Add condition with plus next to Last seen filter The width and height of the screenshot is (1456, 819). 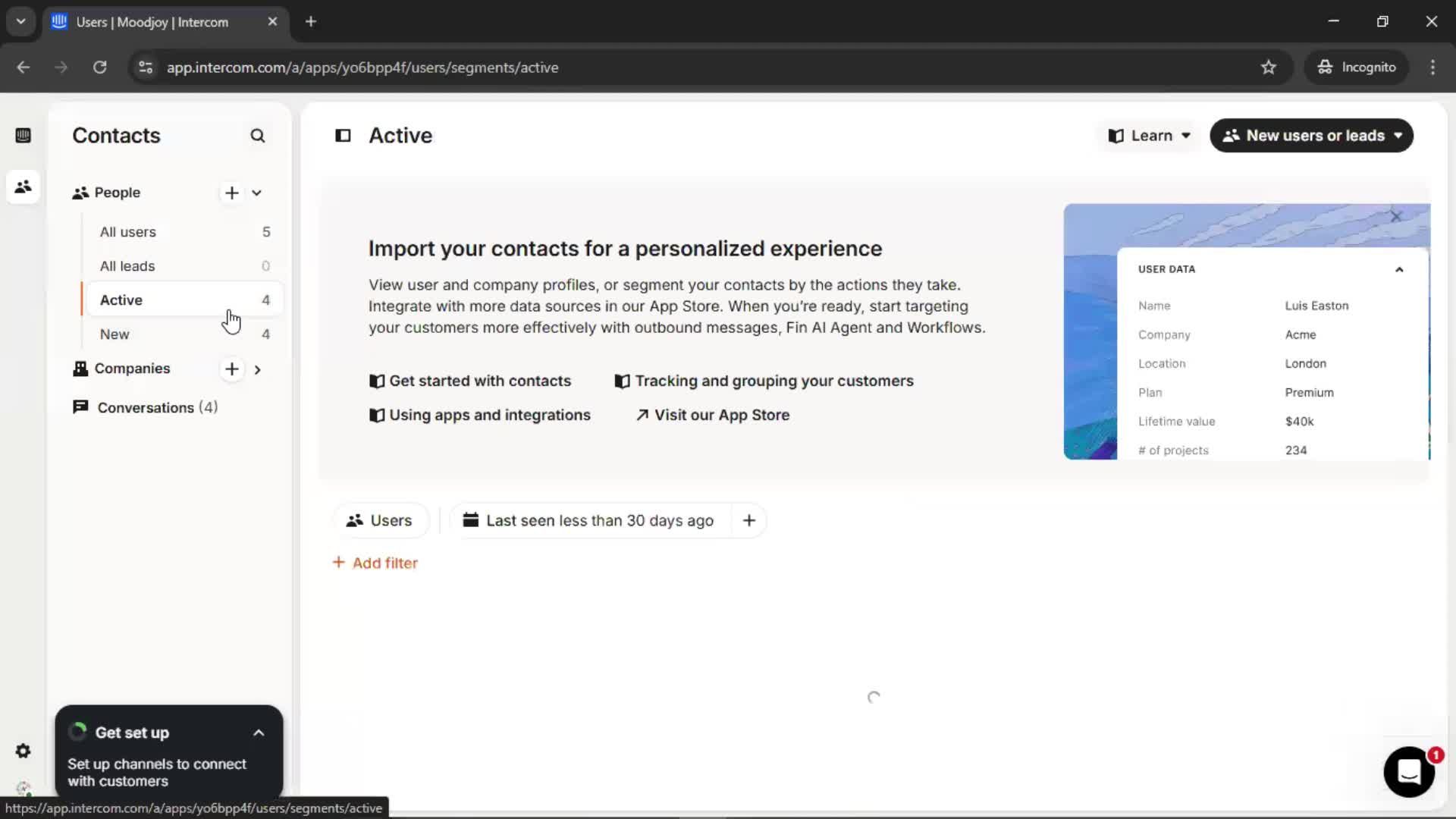click(x=749, y=521)
